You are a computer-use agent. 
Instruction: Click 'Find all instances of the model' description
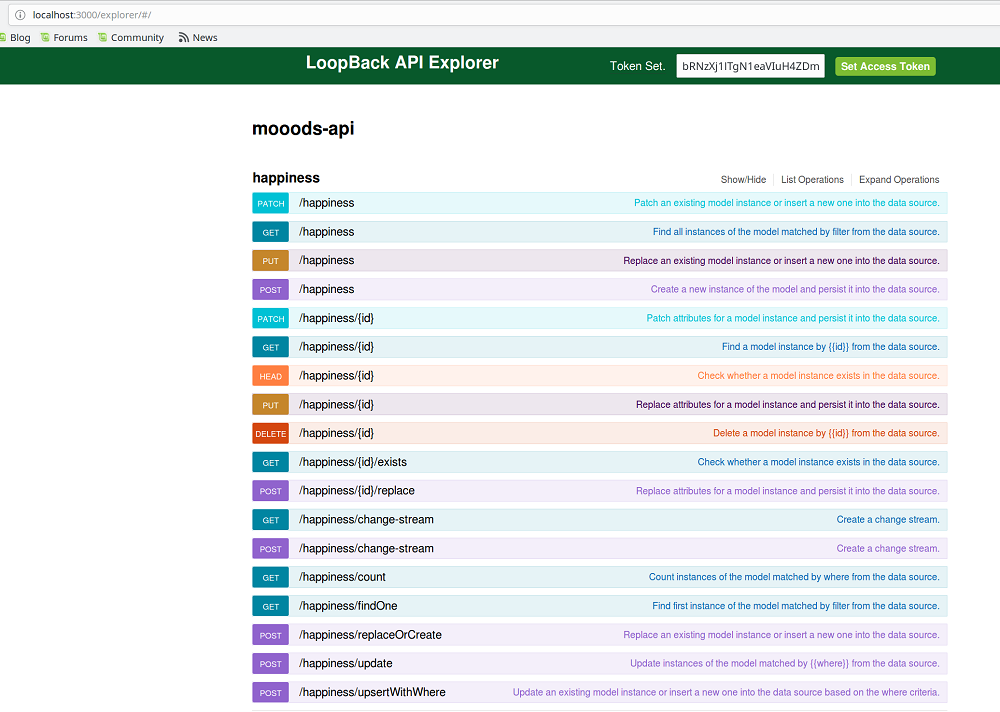(796, 232)
